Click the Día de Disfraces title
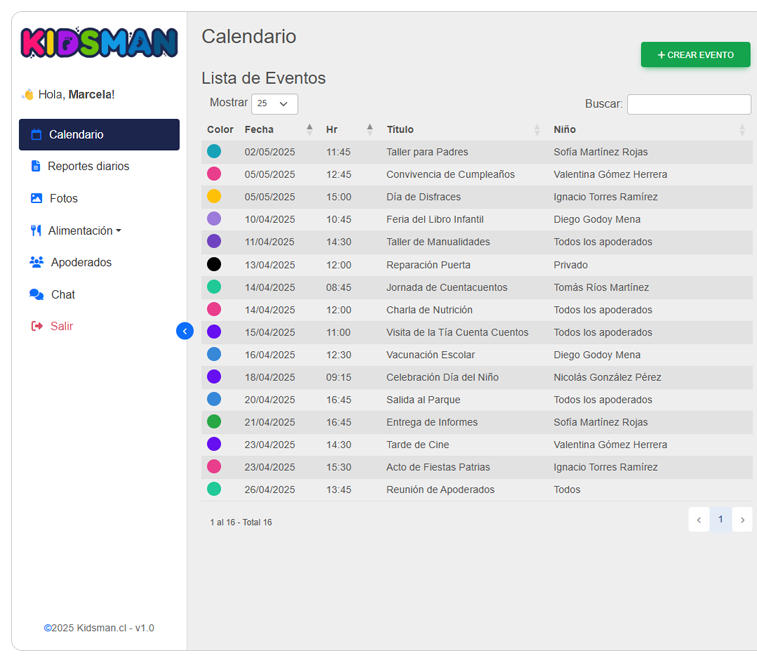The width and height of the screenshot is (757, 661). point(423,197)
